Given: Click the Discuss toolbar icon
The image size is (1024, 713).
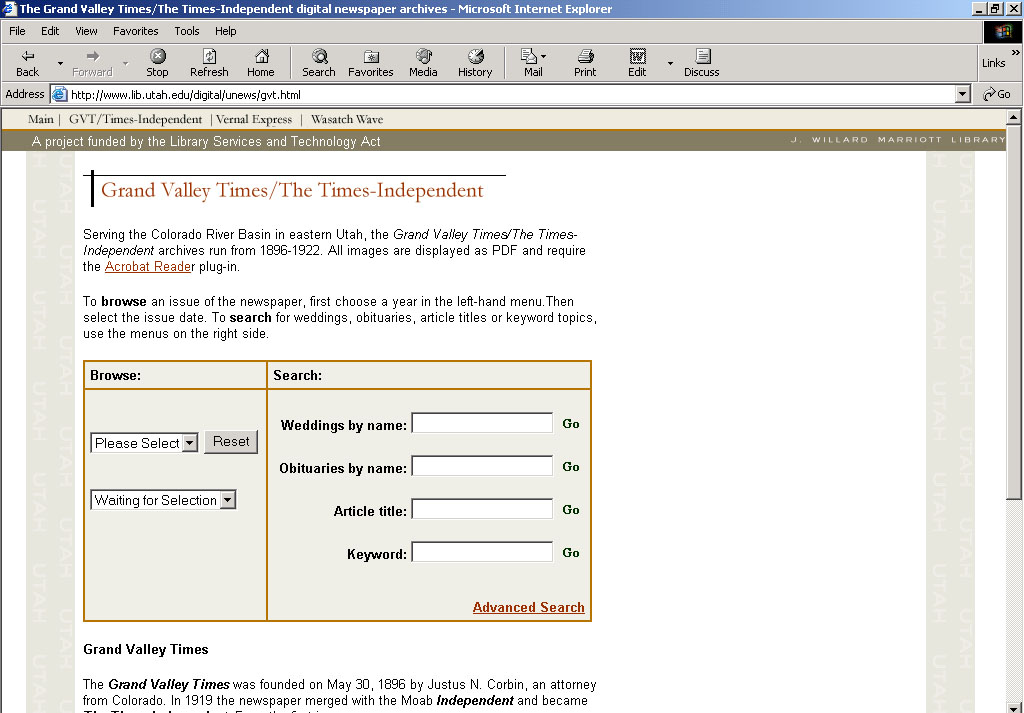Looking at the screenshot, I should point(701,63).
